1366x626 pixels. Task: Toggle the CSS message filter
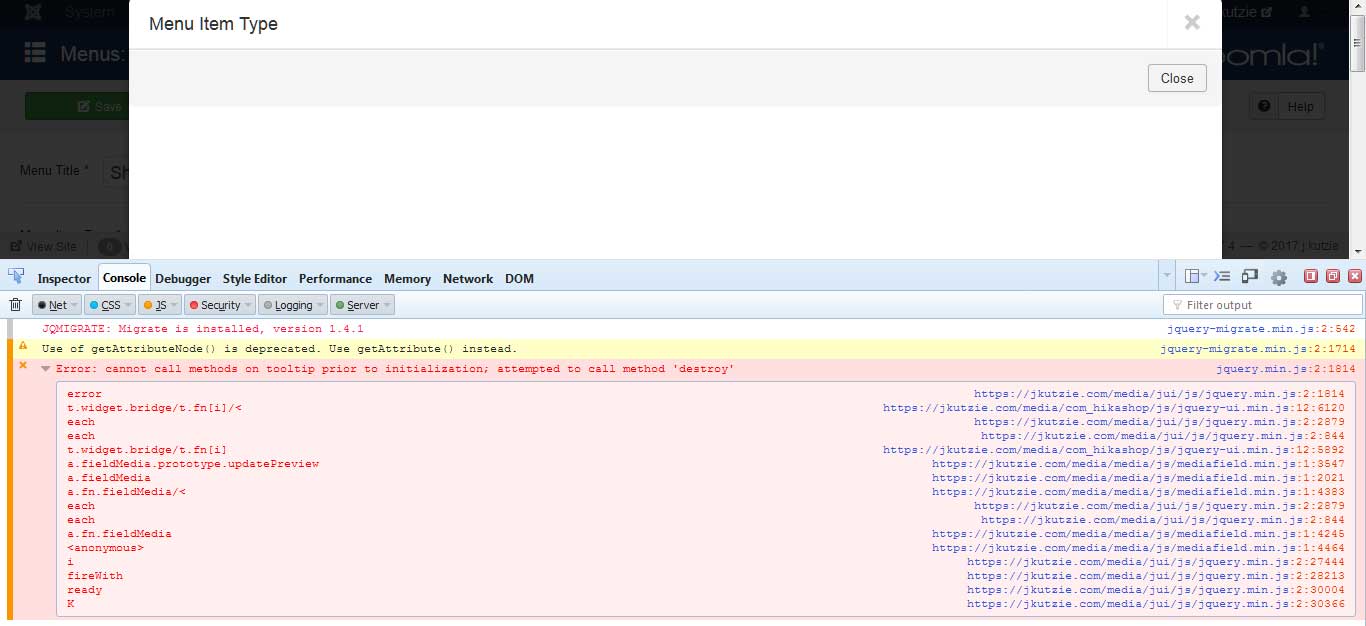[105, 305]
